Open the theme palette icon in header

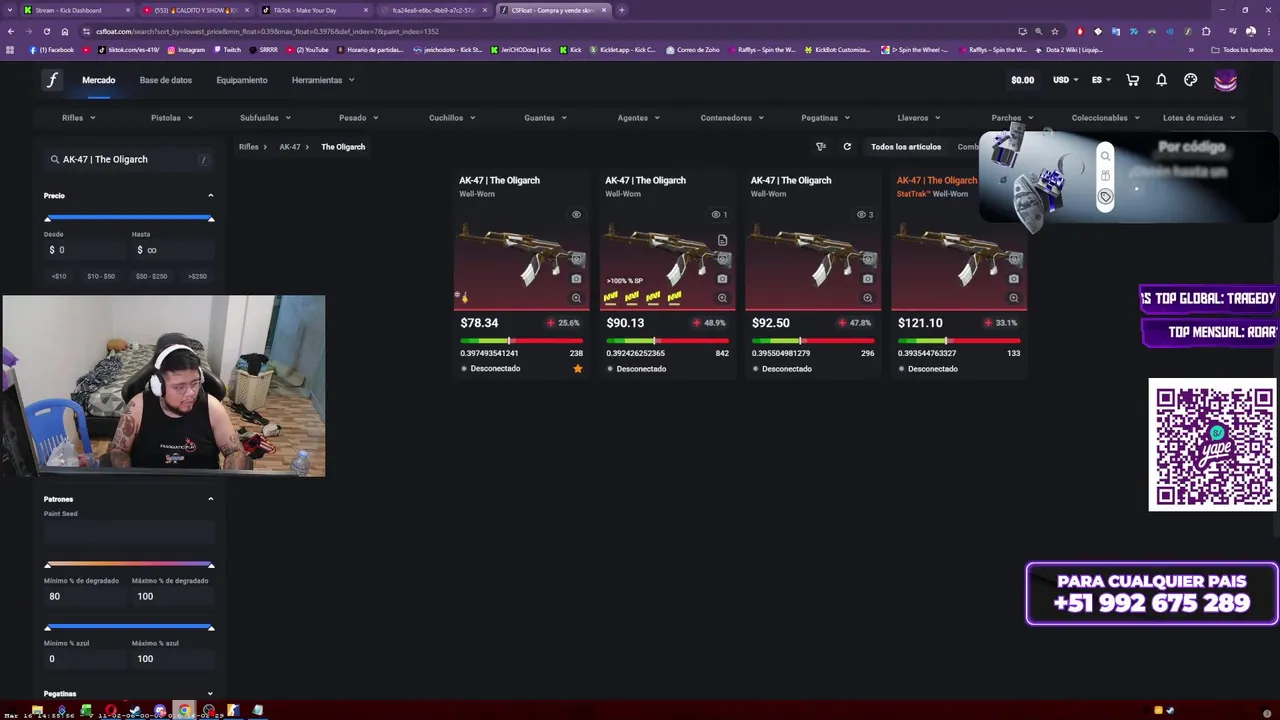pos(1190,80)
